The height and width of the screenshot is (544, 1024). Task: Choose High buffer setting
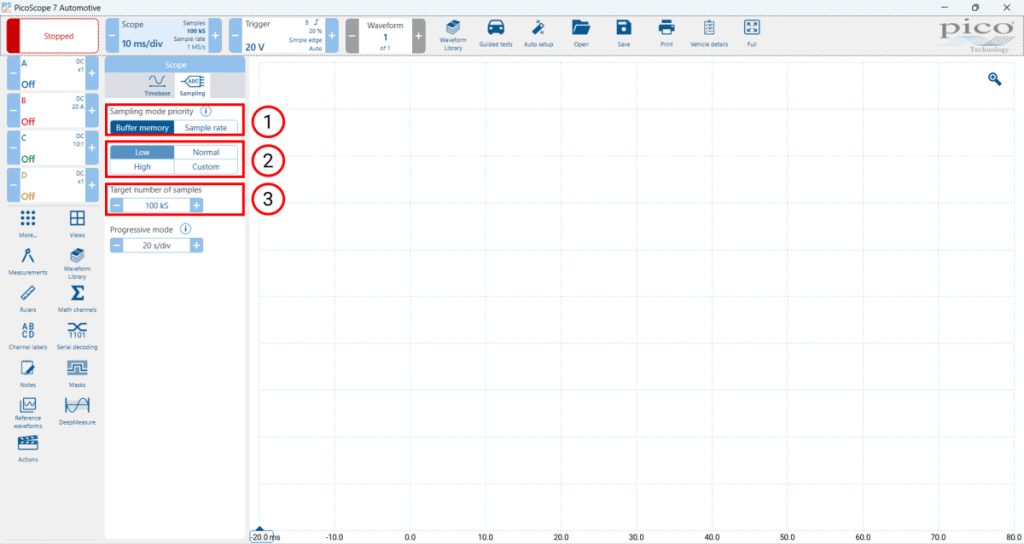142,167
